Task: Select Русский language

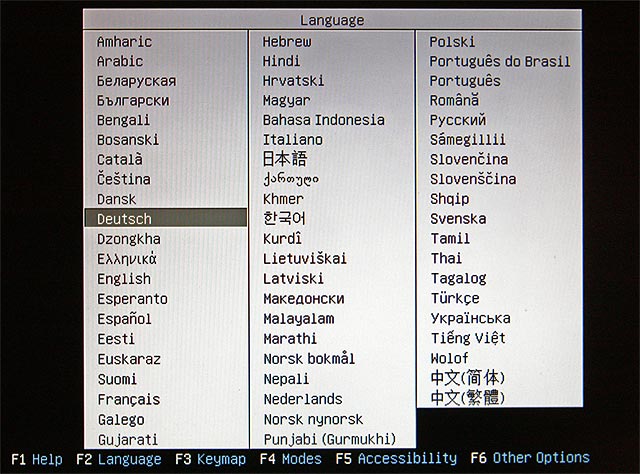Action: tap(458, 120)
